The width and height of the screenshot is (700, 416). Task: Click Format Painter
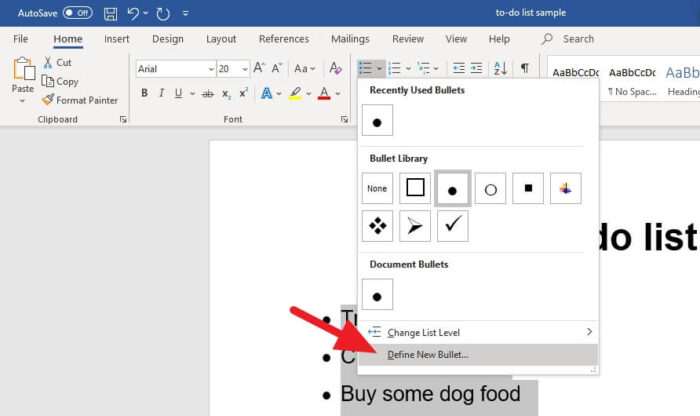tap(80, 100)
